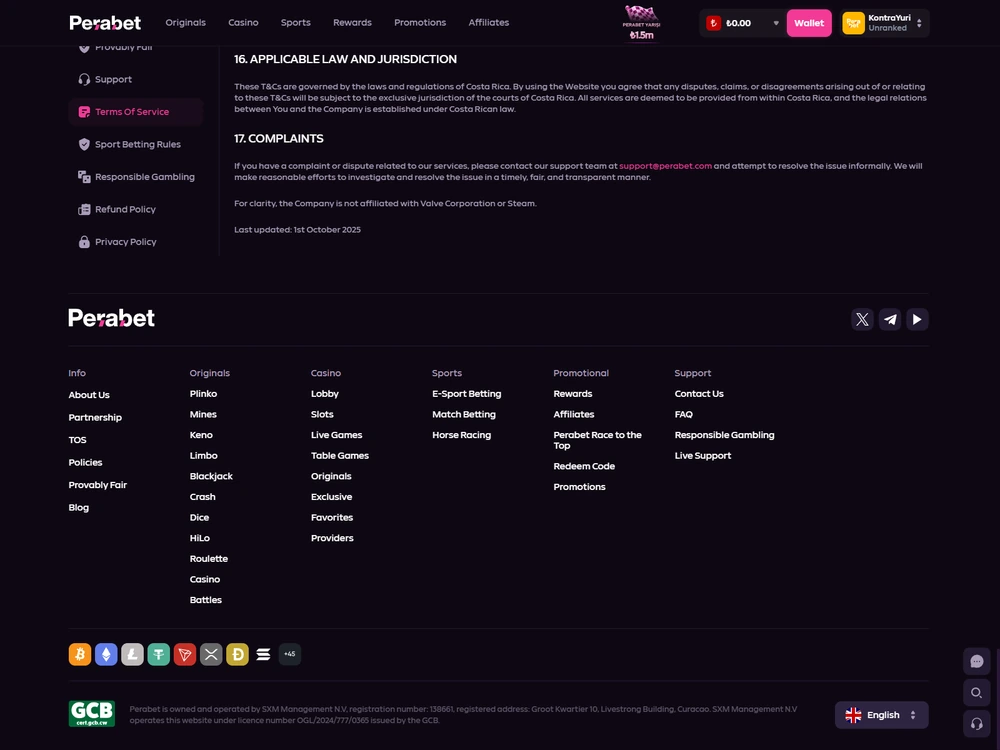Open the Table Games footer link
The image size is (1000, 750).
tap(340, 455)
